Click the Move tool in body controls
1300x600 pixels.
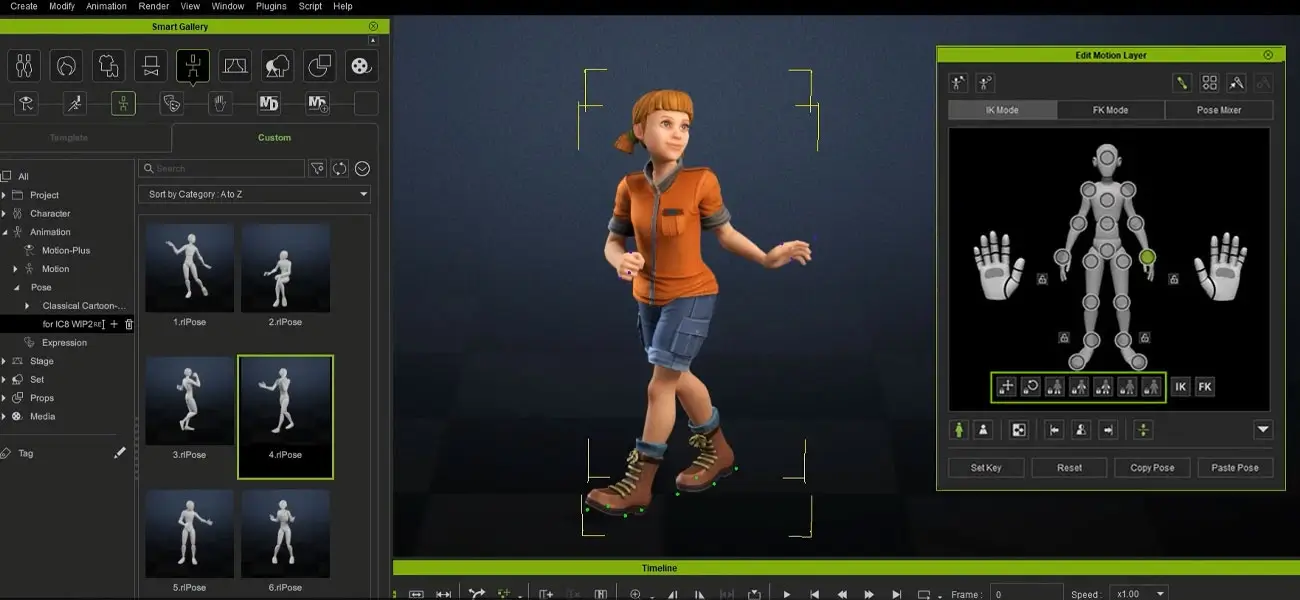[x=1006, y=387]
